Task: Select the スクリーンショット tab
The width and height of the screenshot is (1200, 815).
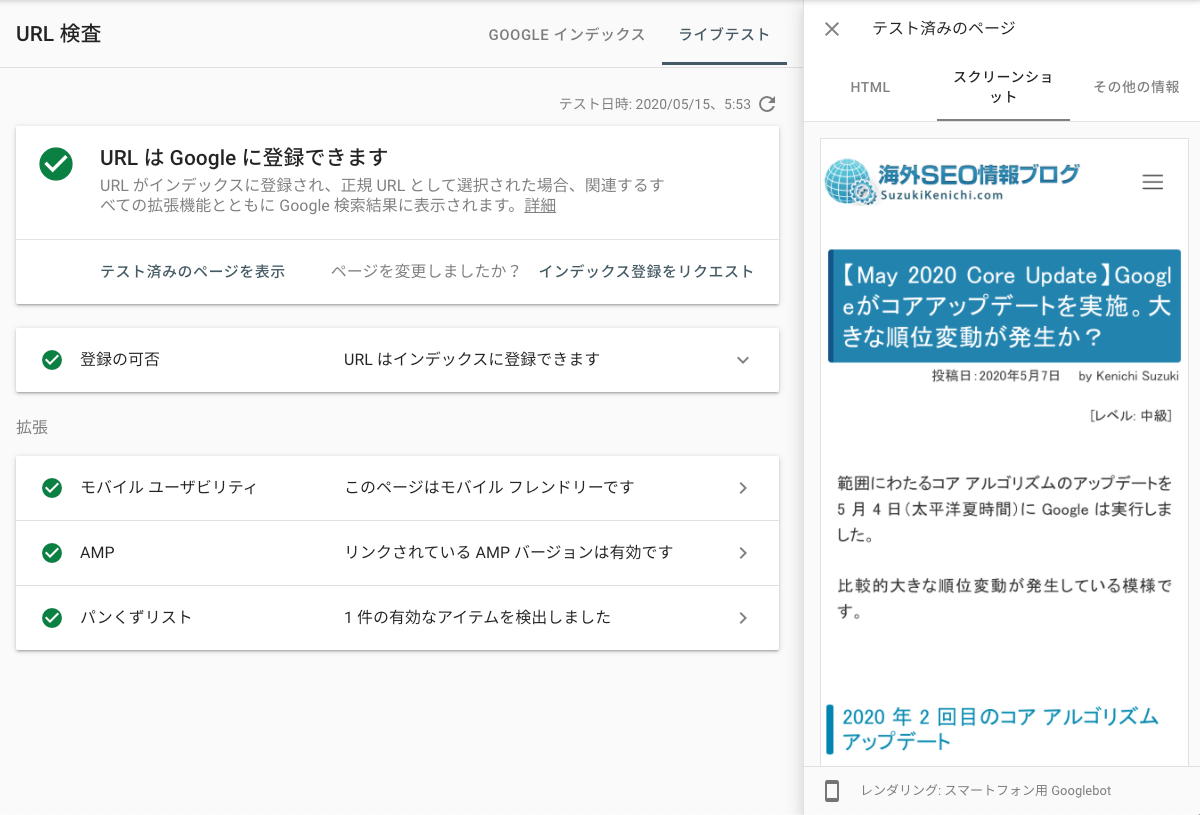Action: 1003,87
